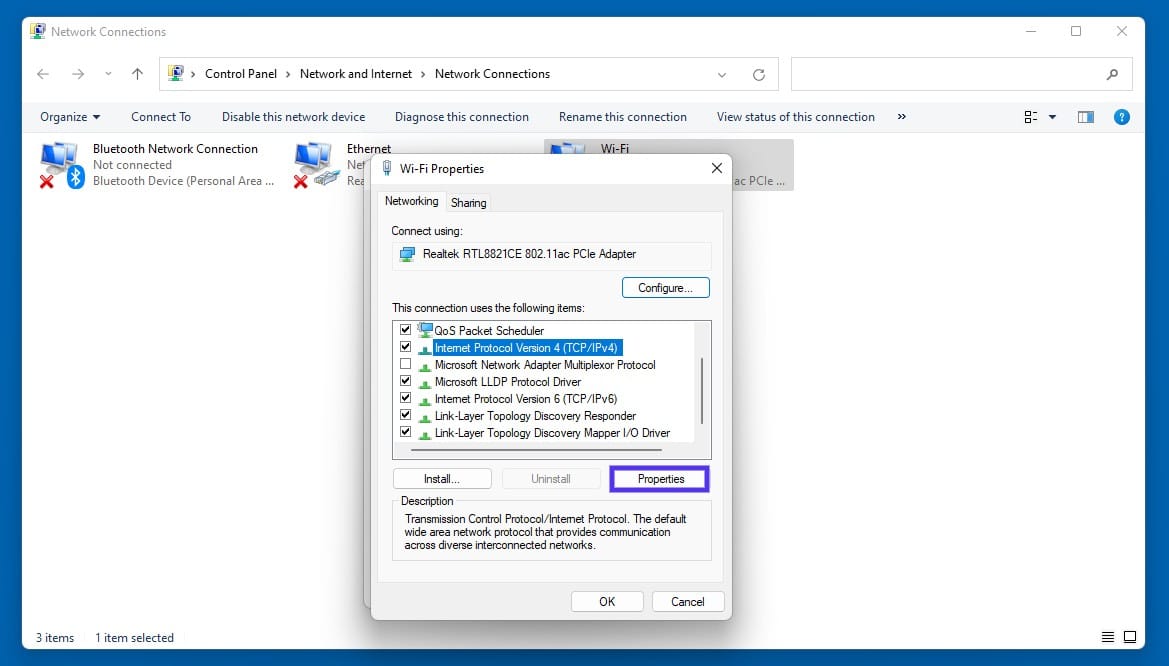This screenshot has width=1169, height=666.
Task: Open the Organize dropdown menu
Action: click(70, 117)
